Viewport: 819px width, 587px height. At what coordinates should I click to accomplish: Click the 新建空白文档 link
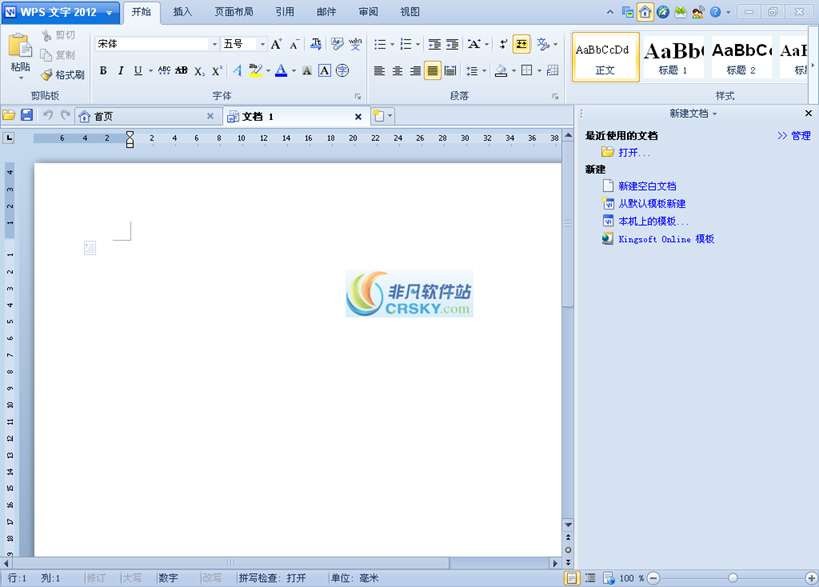coord(647,186)
